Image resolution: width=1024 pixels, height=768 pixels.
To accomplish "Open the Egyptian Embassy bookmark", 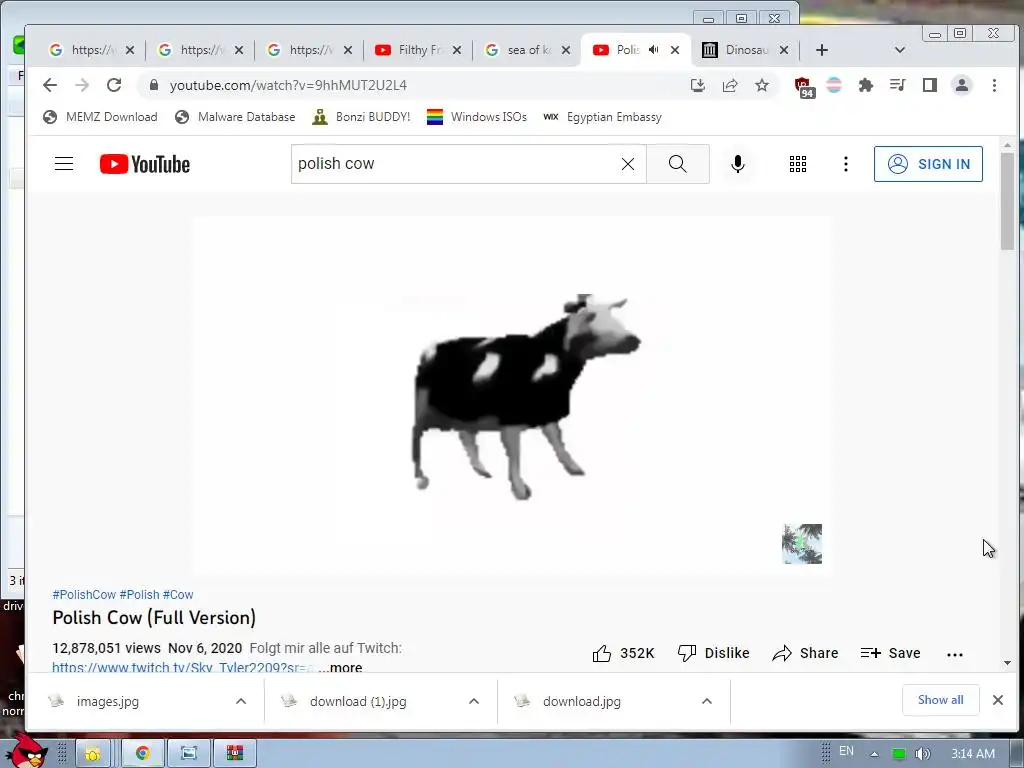I will click(602, 117).
